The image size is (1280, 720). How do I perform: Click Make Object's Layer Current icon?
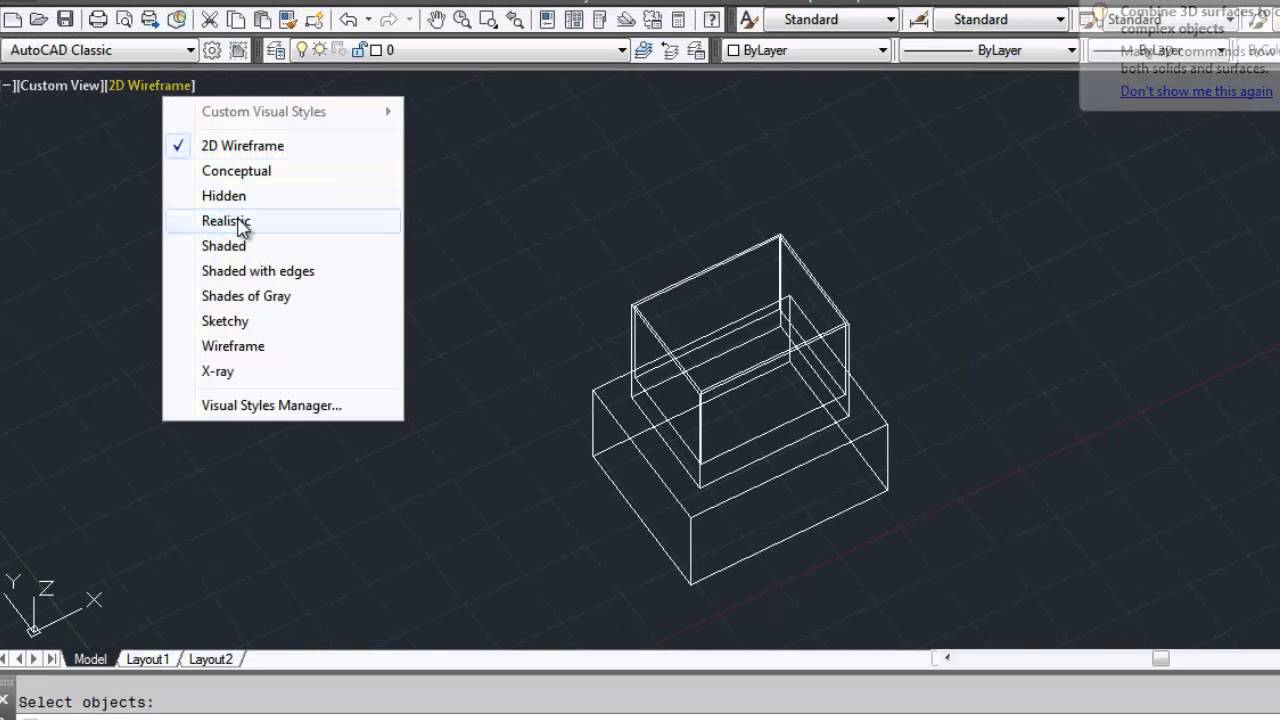644,50
